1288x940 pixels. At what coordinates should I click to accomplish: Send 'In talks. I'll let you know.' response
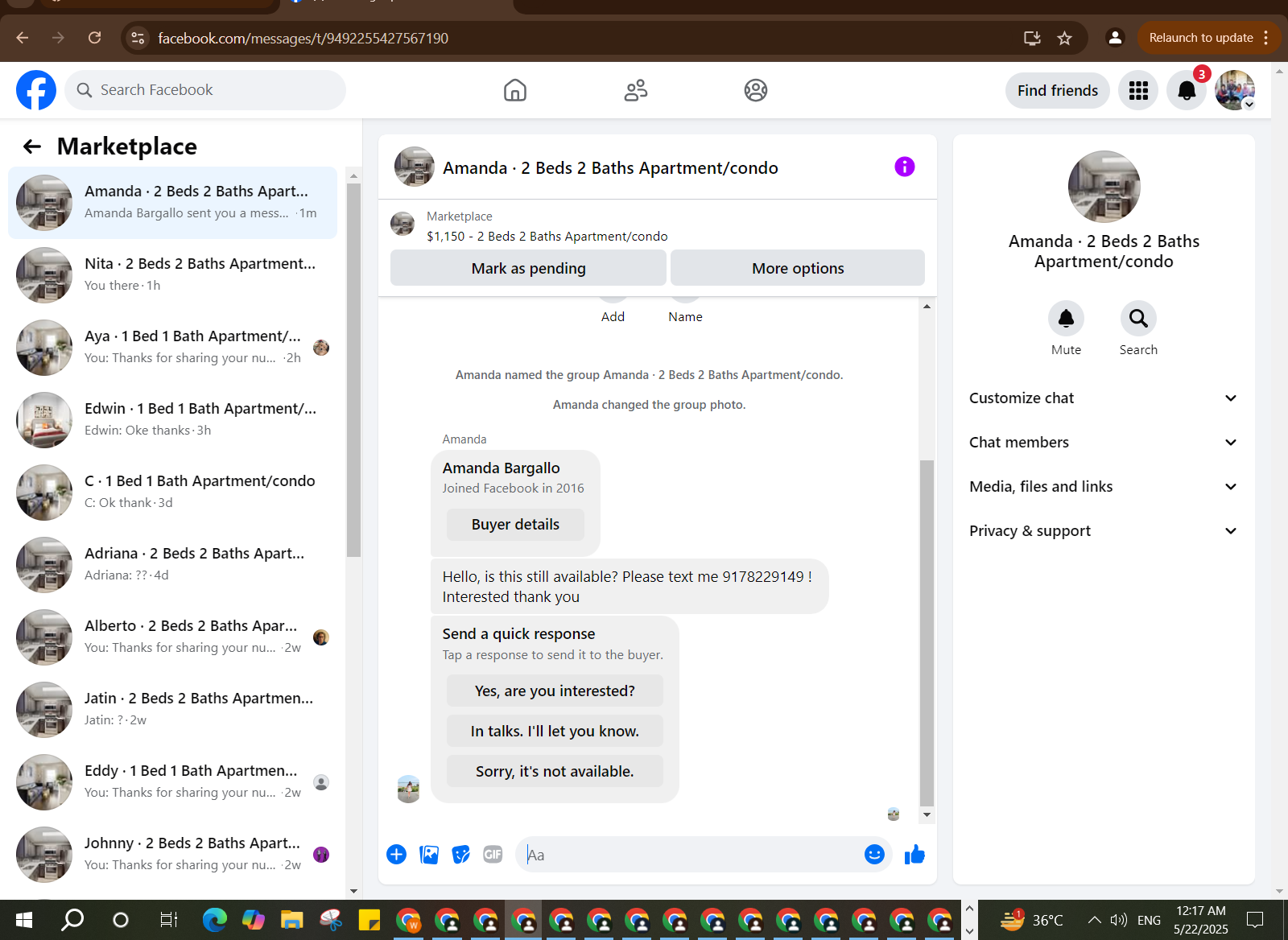click(555, 732)
